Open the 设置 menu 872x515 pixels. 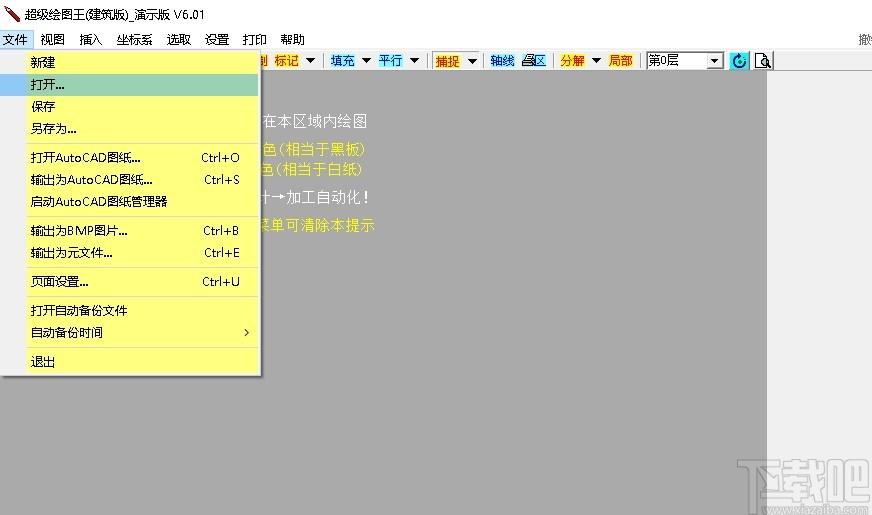[x=216, y=39]
